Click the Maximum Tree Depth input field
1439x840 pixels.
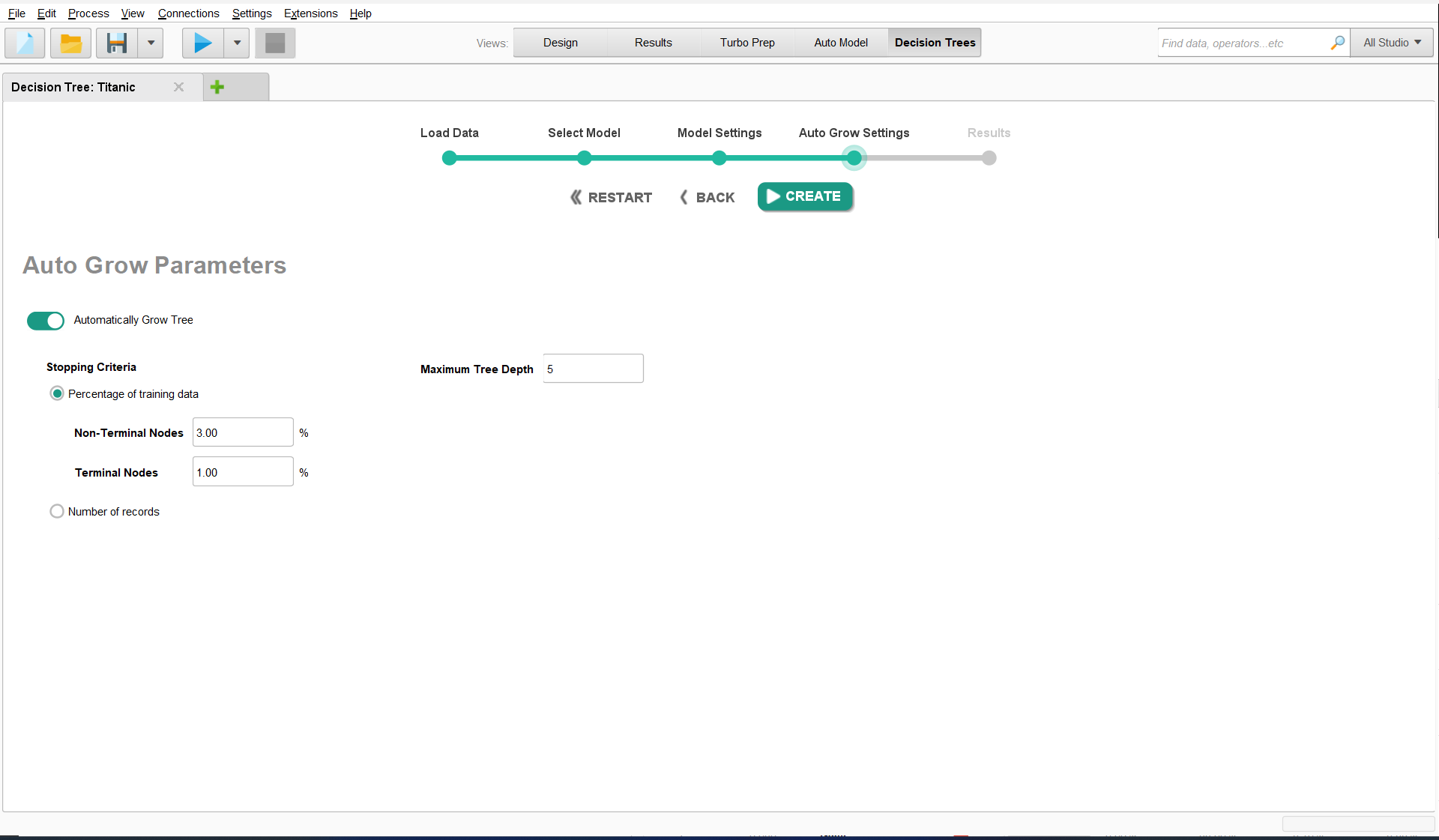pyautogui.click(x=592, y=369)
